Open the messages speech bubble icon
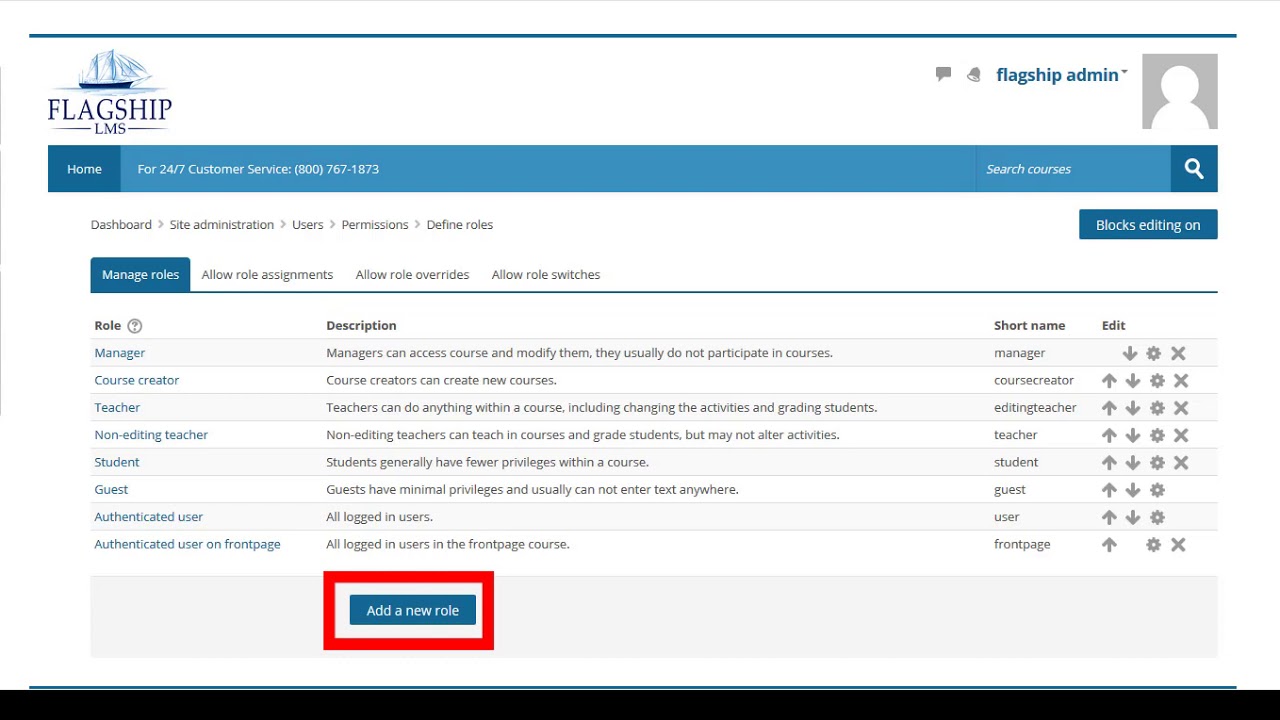This screenshot has width=1280, height=720. tap(943, 74)
